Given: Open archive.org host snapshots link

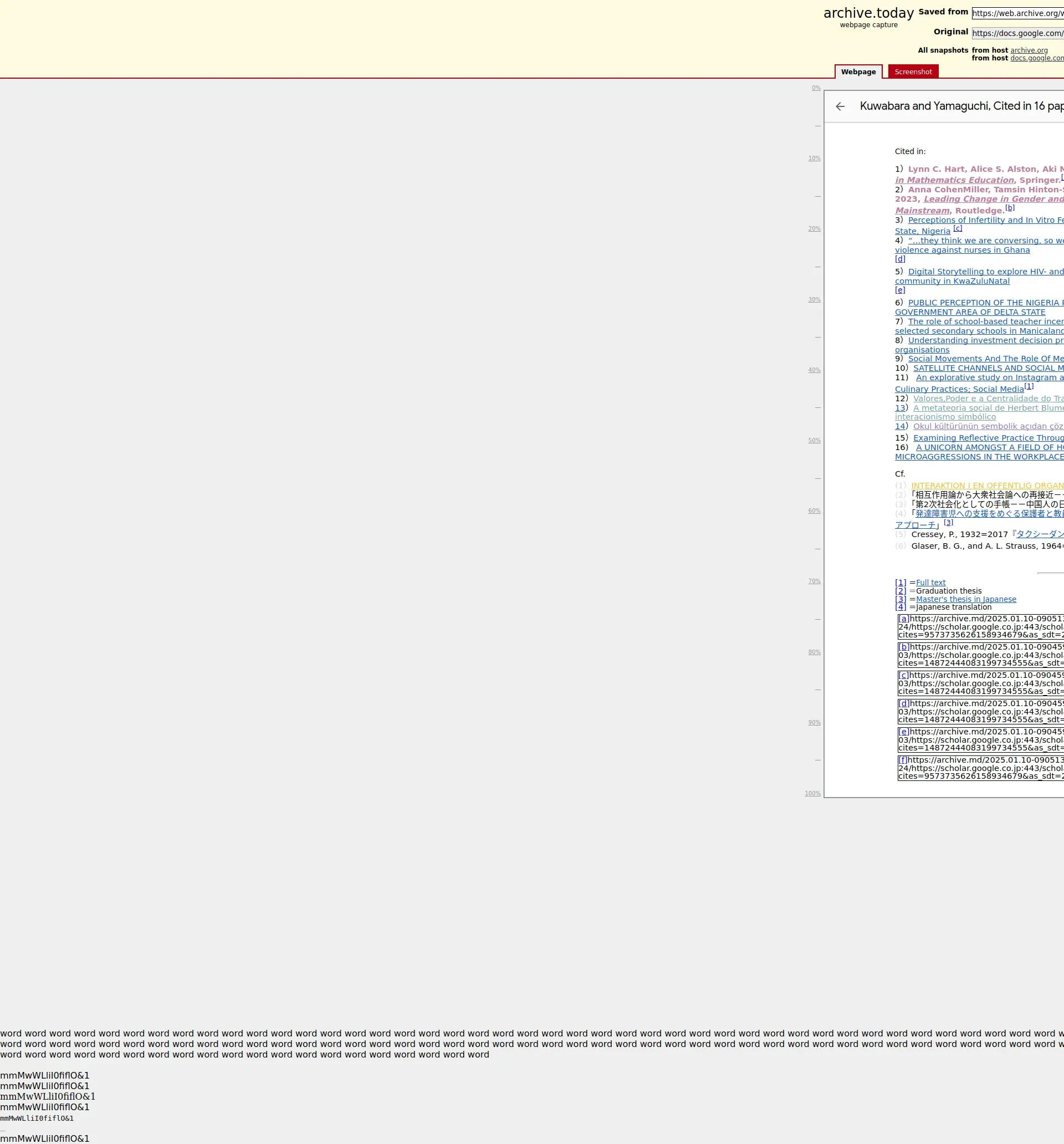Looking at the screenshot, I should click(x=1029, y=50).
